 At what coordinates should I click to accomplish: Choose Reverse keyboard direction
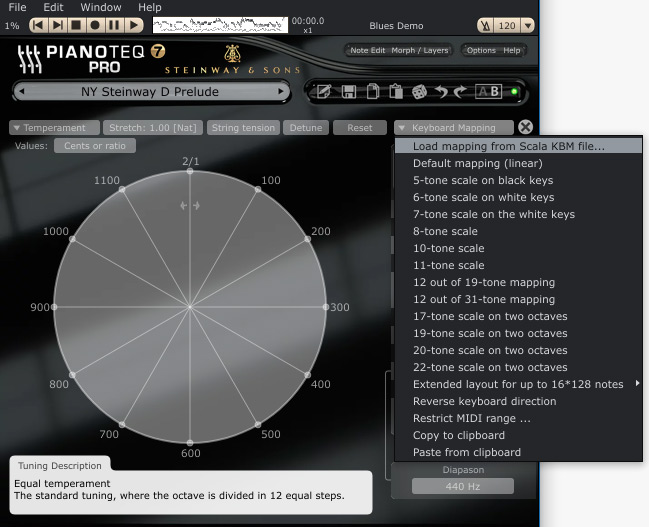[519, 401]
